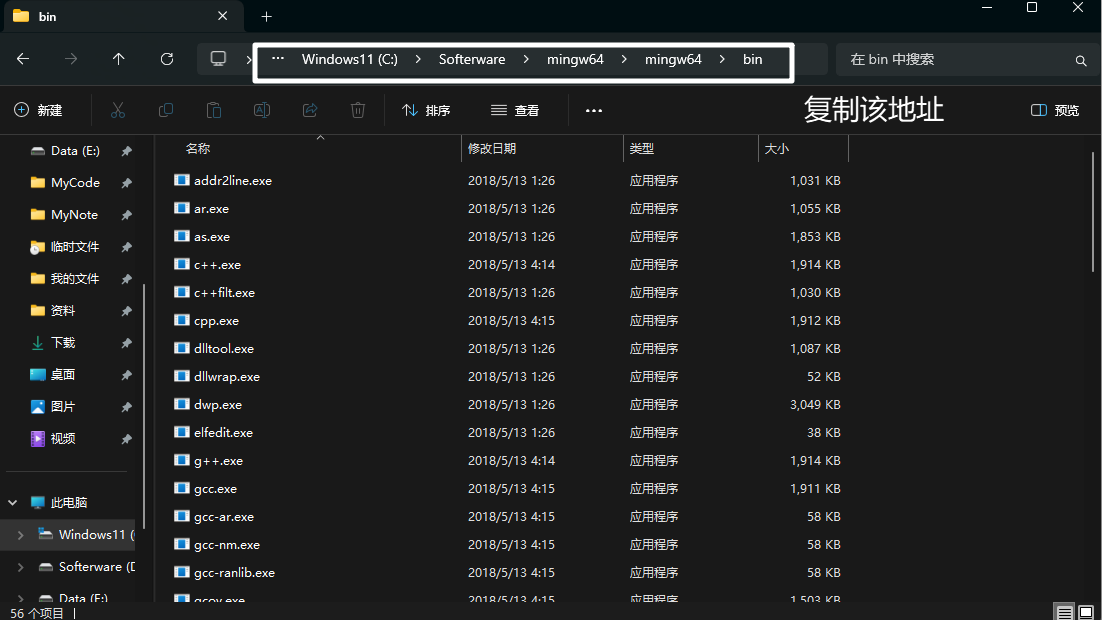
Task: Click the Paste clipboard icon
Action: click(x=214, y=110)
